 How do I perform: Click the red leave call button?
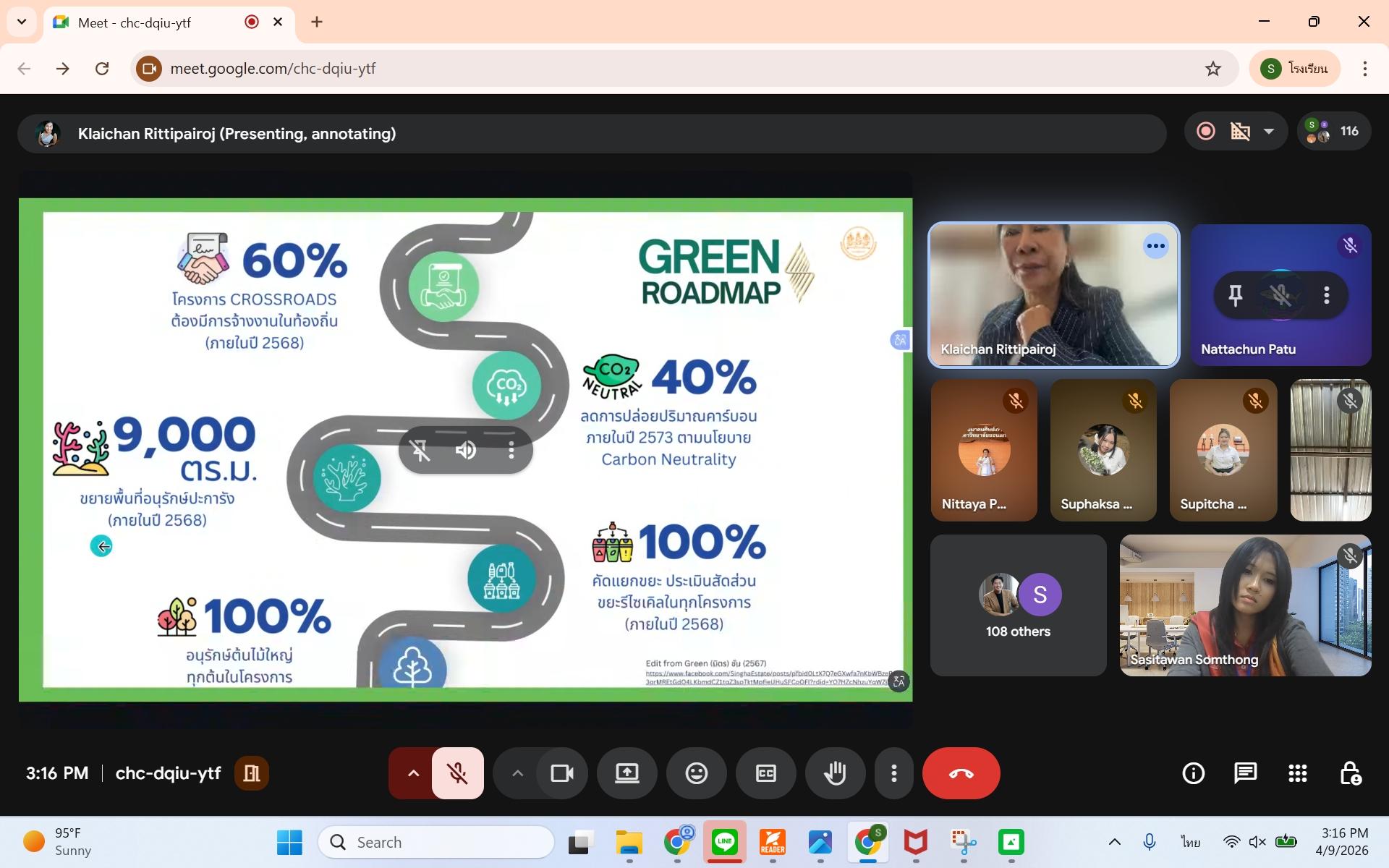tap(961, 773)
